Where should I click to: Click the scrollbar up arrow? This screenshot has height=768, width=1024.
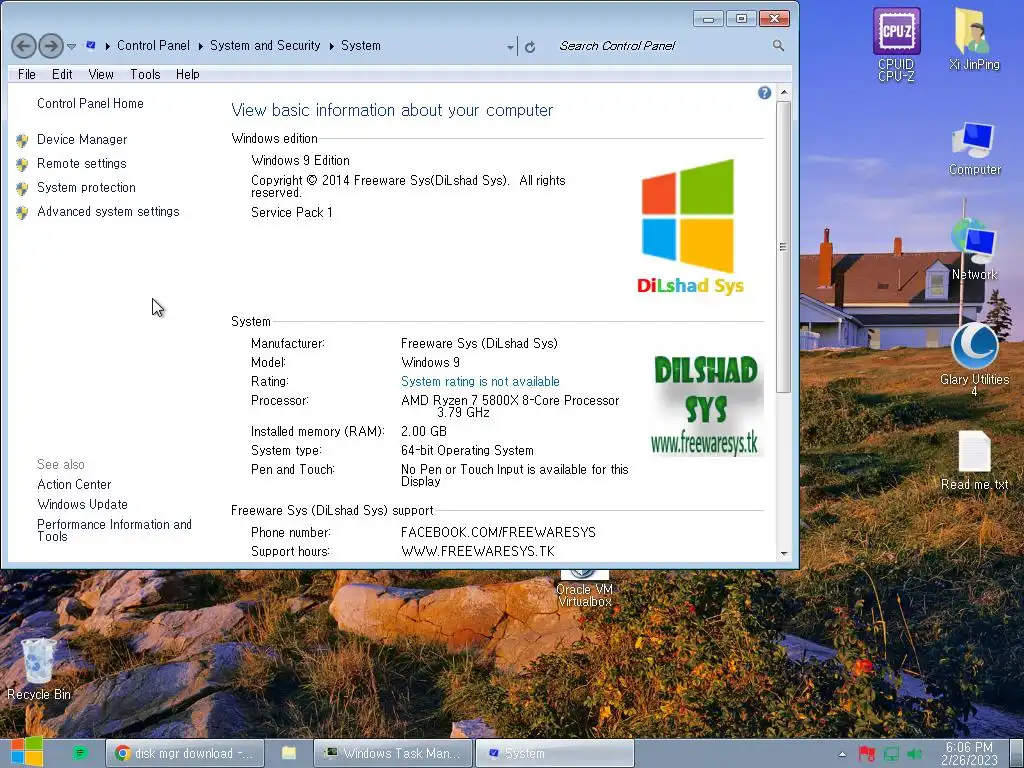pyautogui.click(x=784, y=93)
